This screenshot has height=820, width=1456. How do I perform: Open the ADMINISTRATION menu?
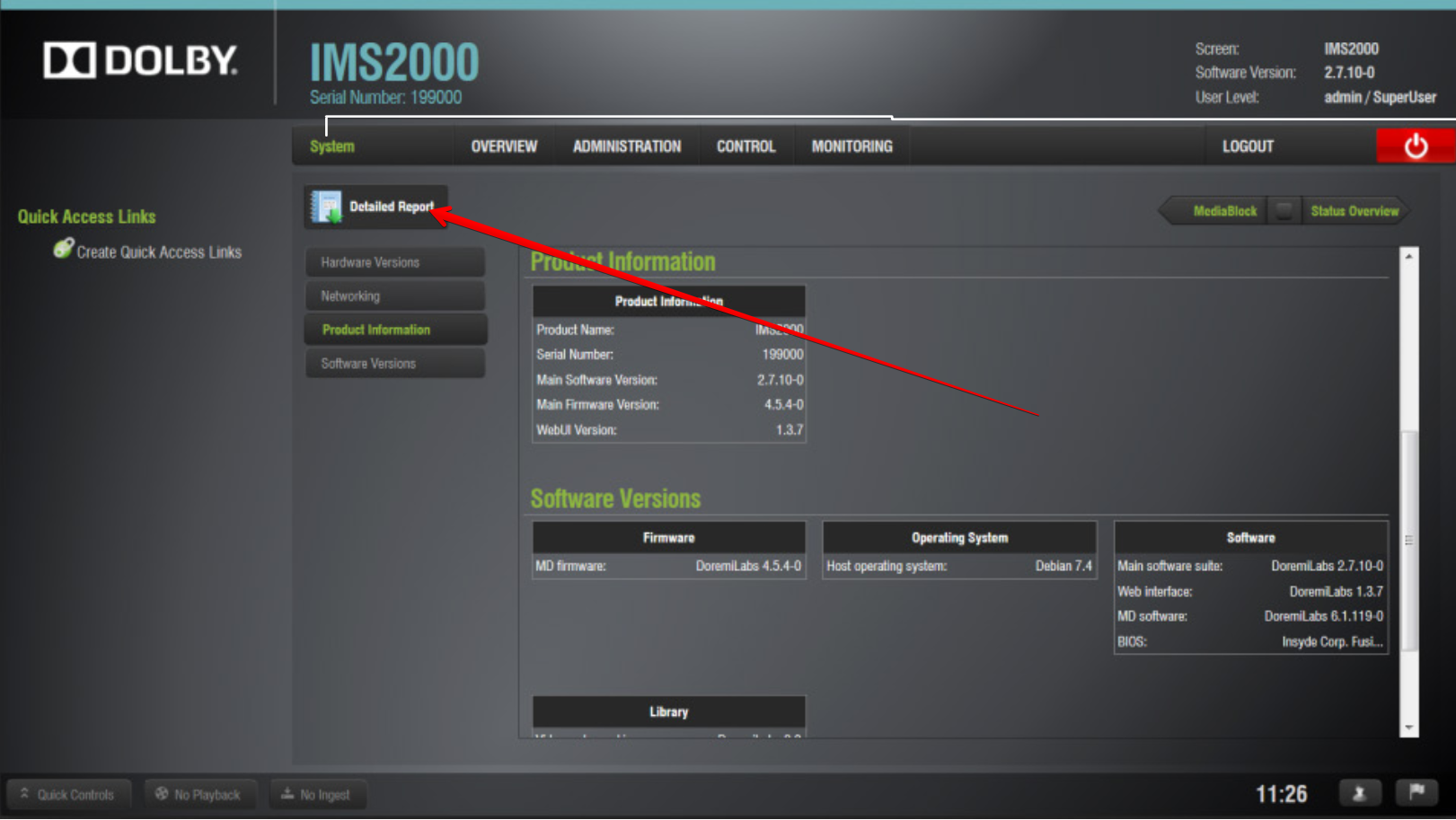[627, 146]
